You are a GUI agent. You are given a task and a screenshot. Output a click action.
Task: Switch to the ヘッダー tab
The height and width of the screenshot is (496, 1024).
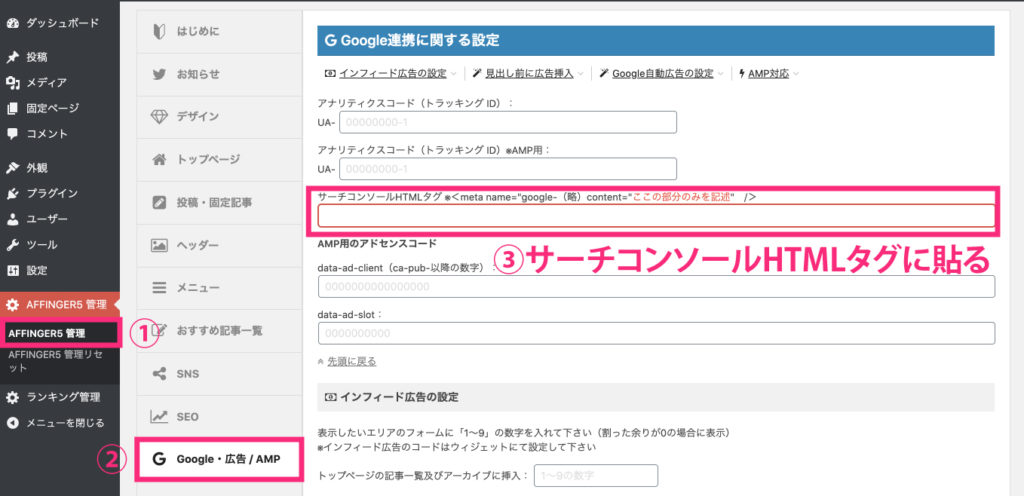tap(219, 245)
